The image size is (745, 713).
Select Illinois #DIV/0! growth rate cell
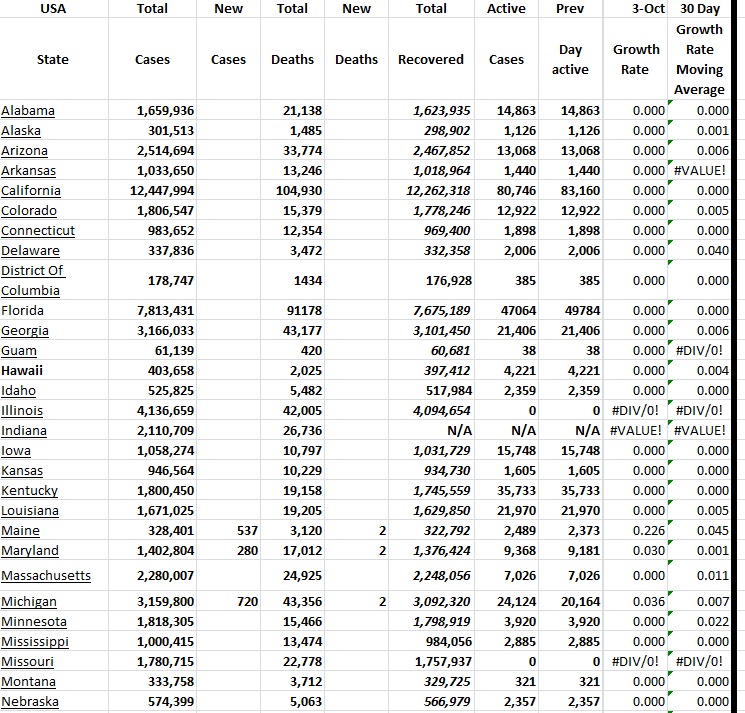635,410
